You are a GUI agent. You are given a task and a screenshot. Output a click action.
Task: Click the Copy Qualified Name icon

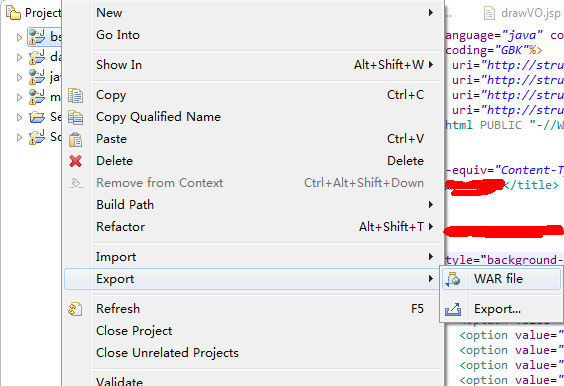pyautogui.click(x=76, y=117)
